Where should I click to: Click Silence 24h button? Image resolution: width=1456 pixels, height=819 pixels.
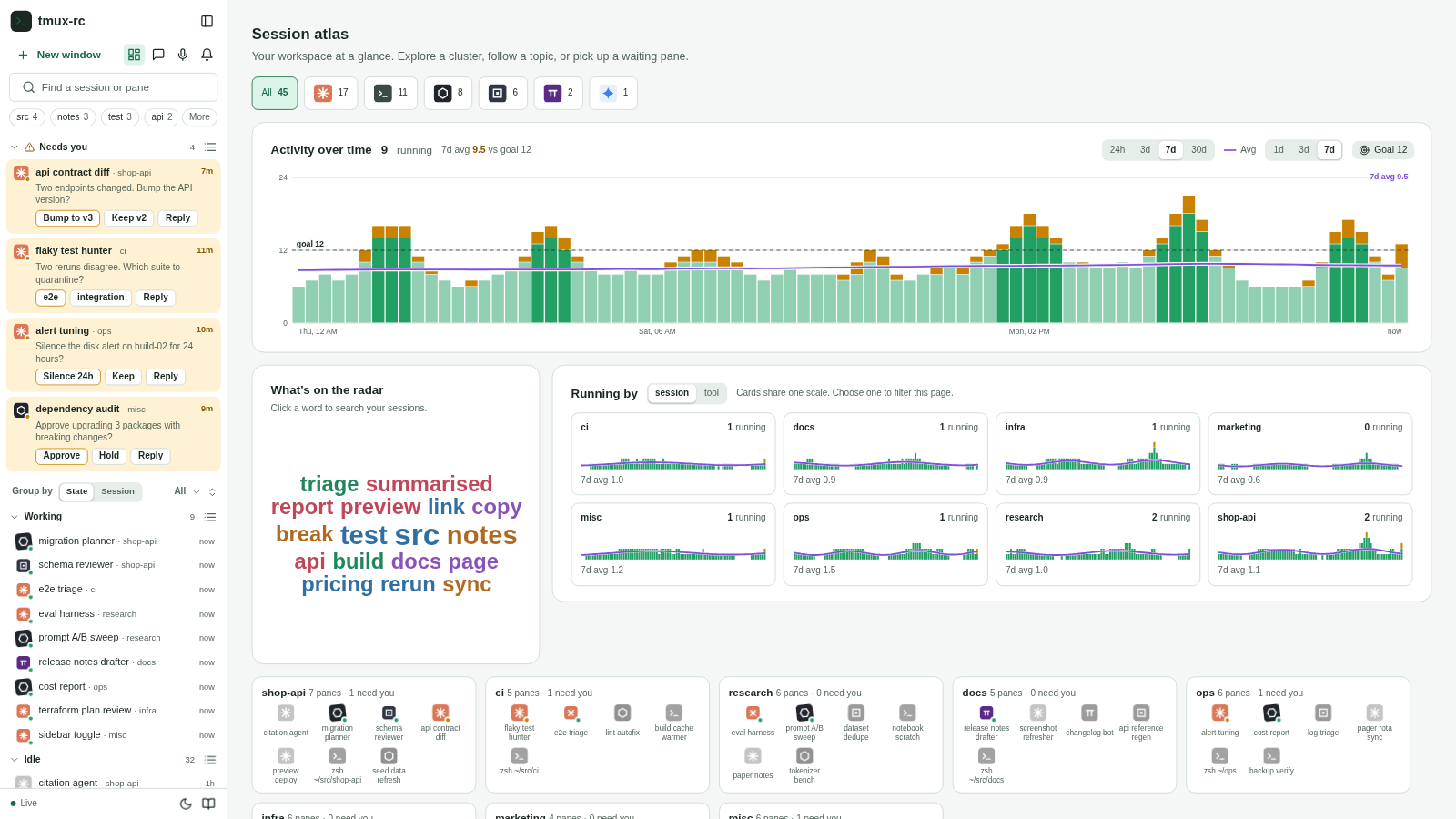tap(68, 377)
